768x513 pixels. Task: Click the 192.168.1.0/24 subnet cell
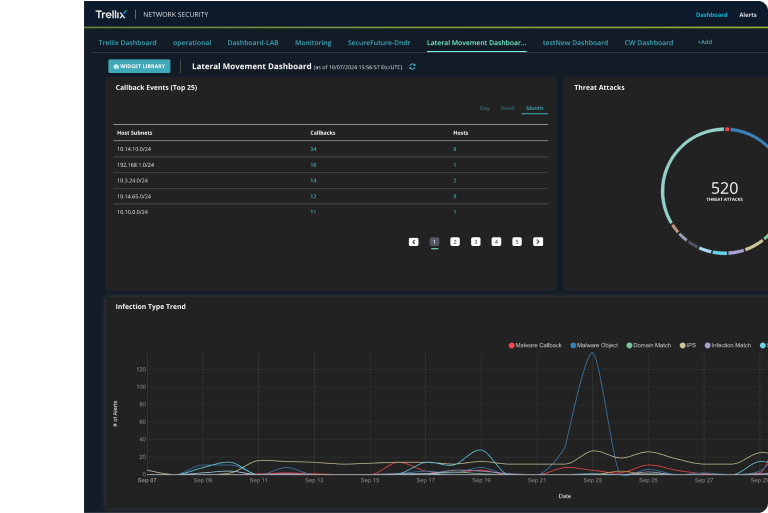tap(135, 165)
